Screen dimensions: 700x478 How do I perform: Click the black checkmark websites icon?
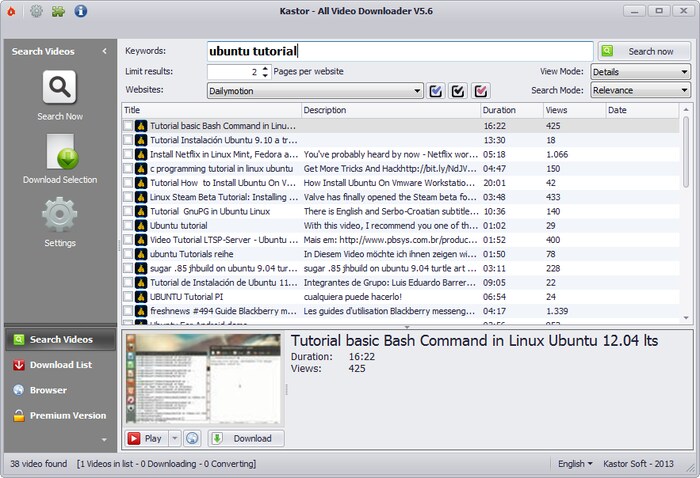458,91
